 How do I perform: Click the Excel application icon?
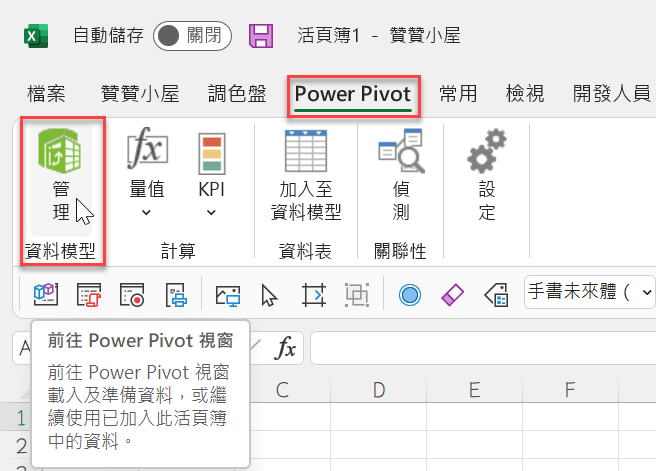[36, 36]
